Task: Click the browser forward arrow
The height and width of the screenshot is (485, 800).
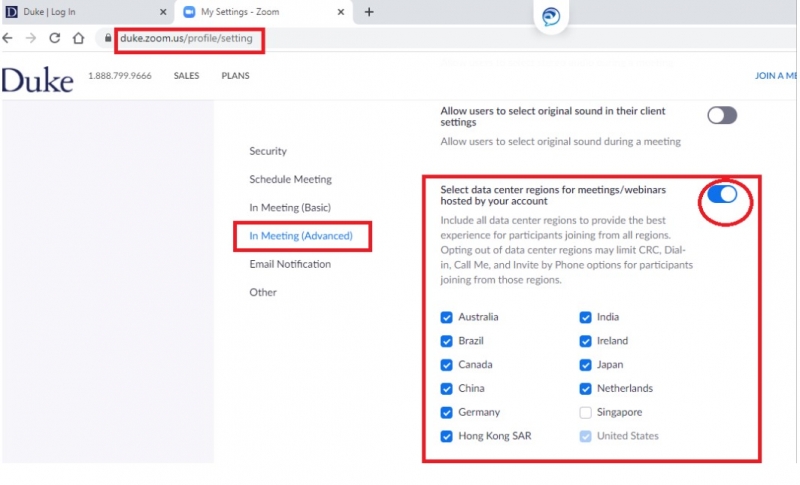Action: click(31, 38)
